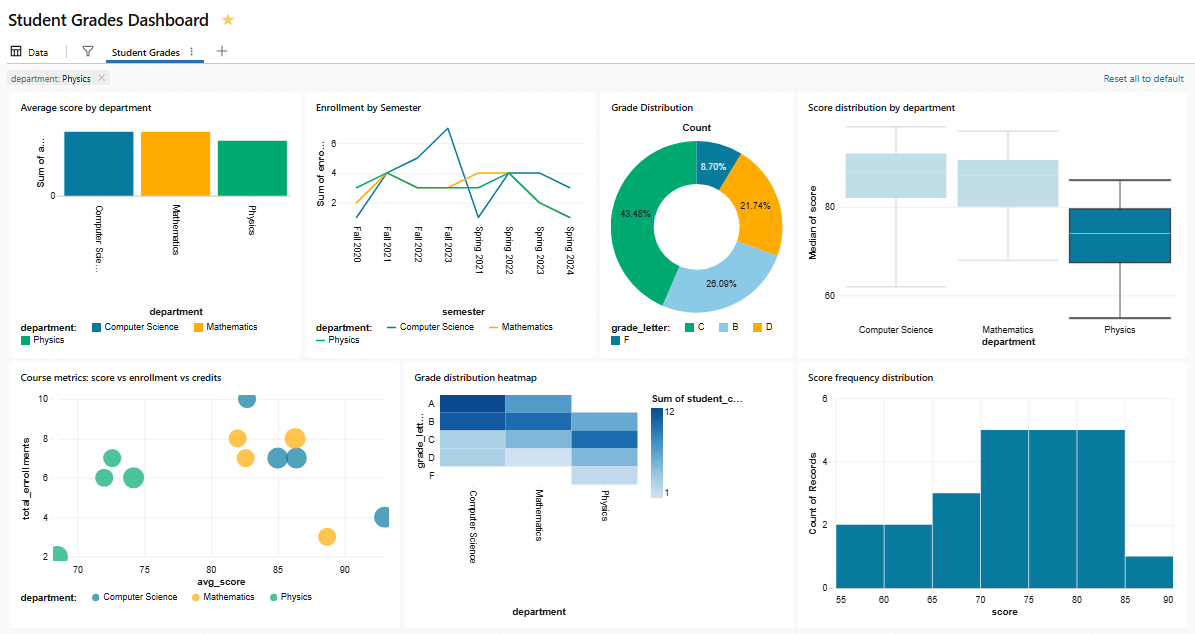Select Computer Science legend swatch in Average score chart
This screenshot has width=1195, height=634.
pos(97,327)
